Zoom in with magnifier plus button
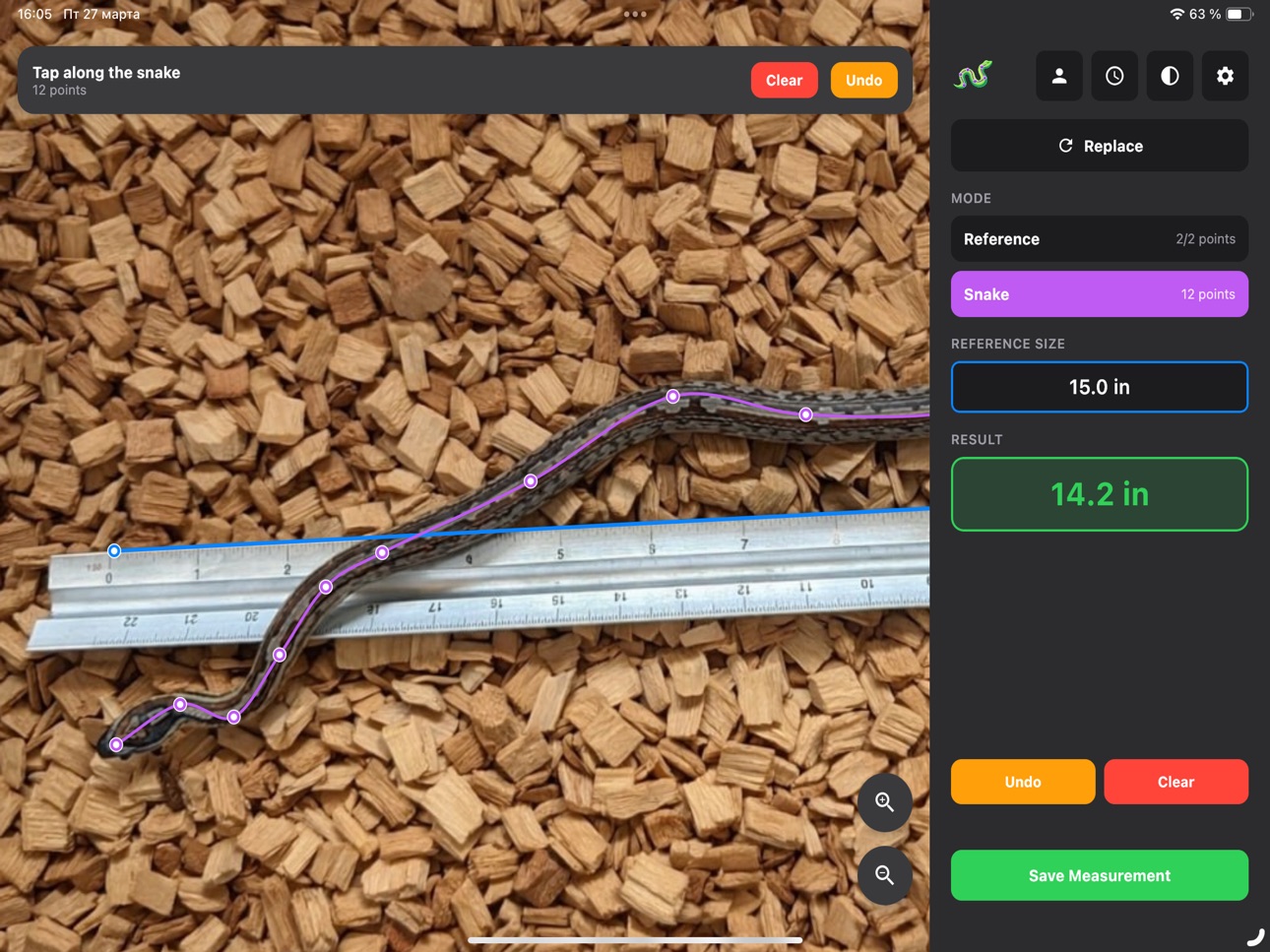This screenshot has height=952, width=1270. tap(885, 802)
